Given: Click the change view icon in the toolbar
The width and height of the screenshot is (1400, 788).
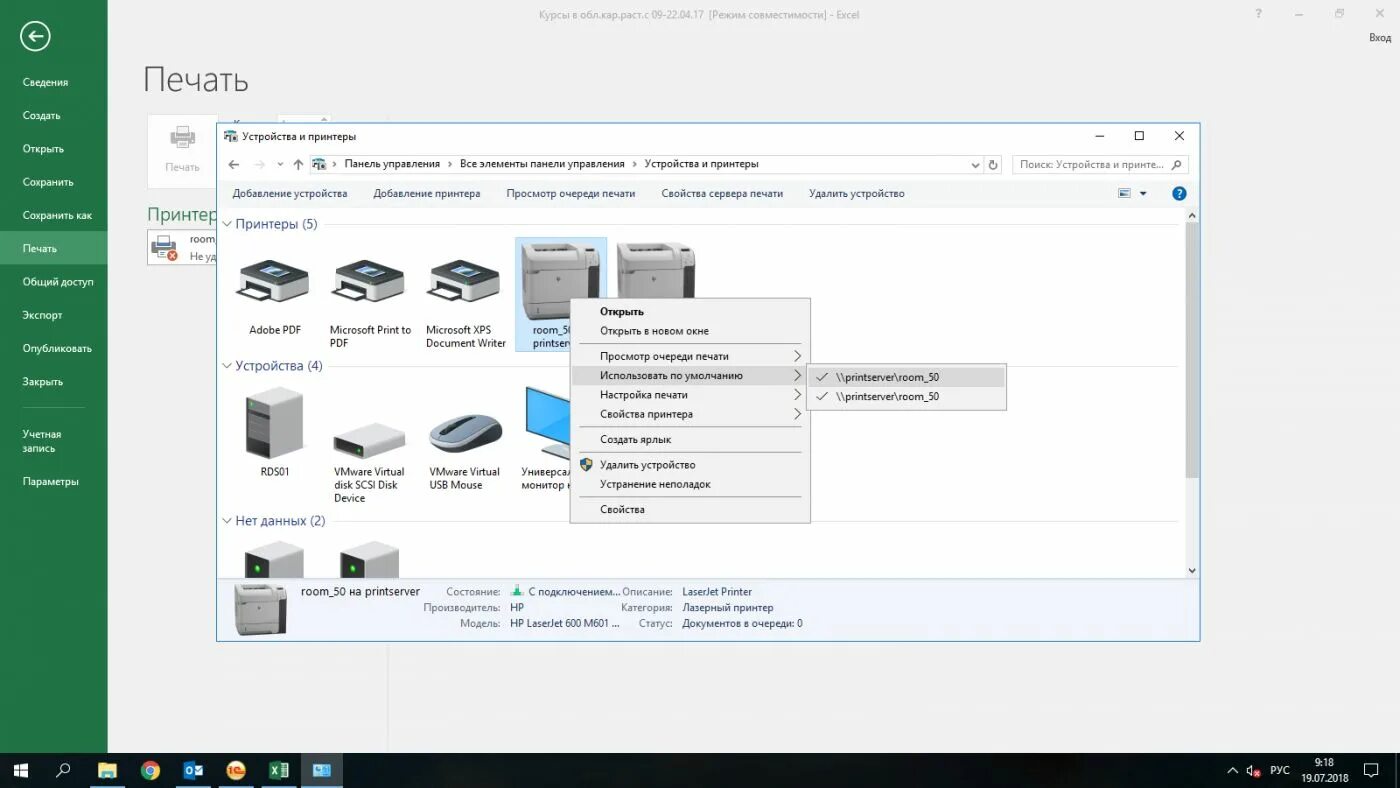Looking at the screenshot, I should point(1125,194).
